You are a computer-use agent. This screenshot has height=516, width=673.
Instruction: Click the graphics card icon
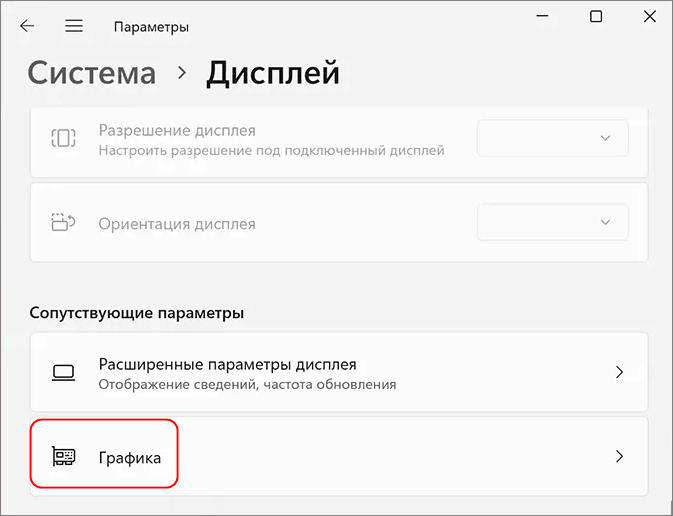click(64, 456)
